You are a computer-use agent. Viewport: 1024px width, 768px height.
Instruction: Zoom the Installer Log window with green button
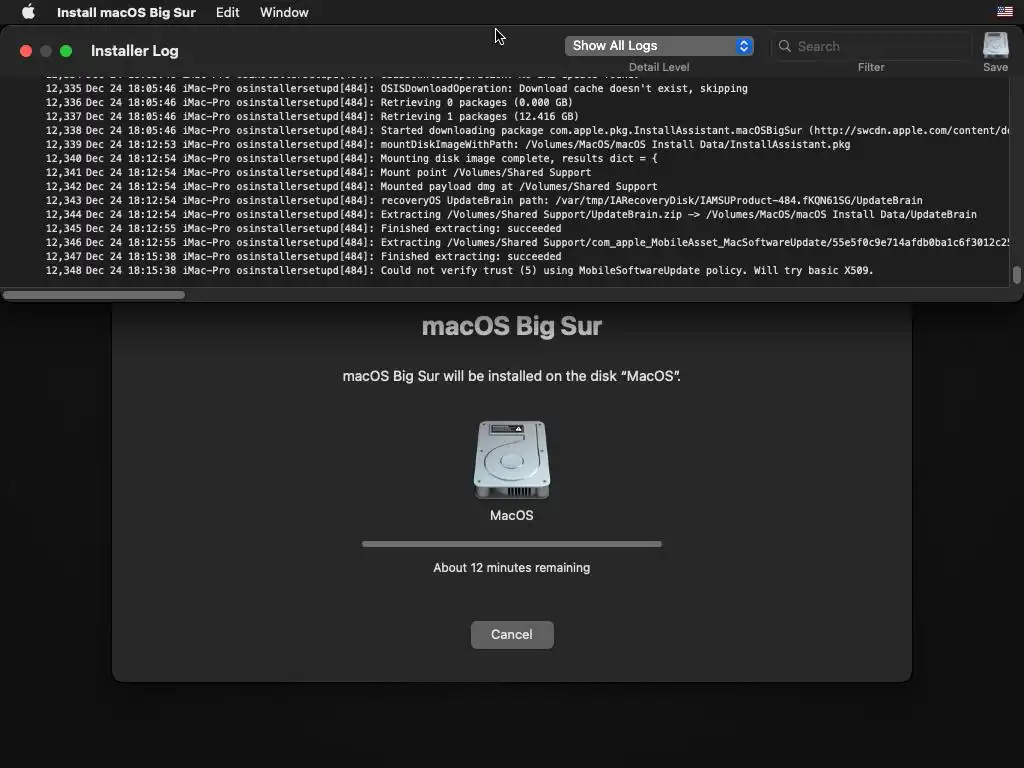(66, 51)
